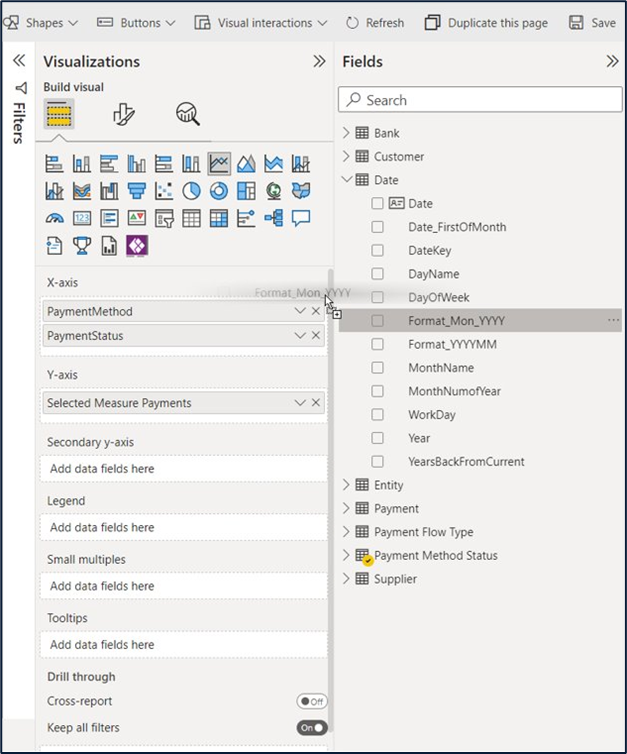Expand the Payment Flow Type table
This screenshot has width=627, height=754.
click(x=346, y=532)
